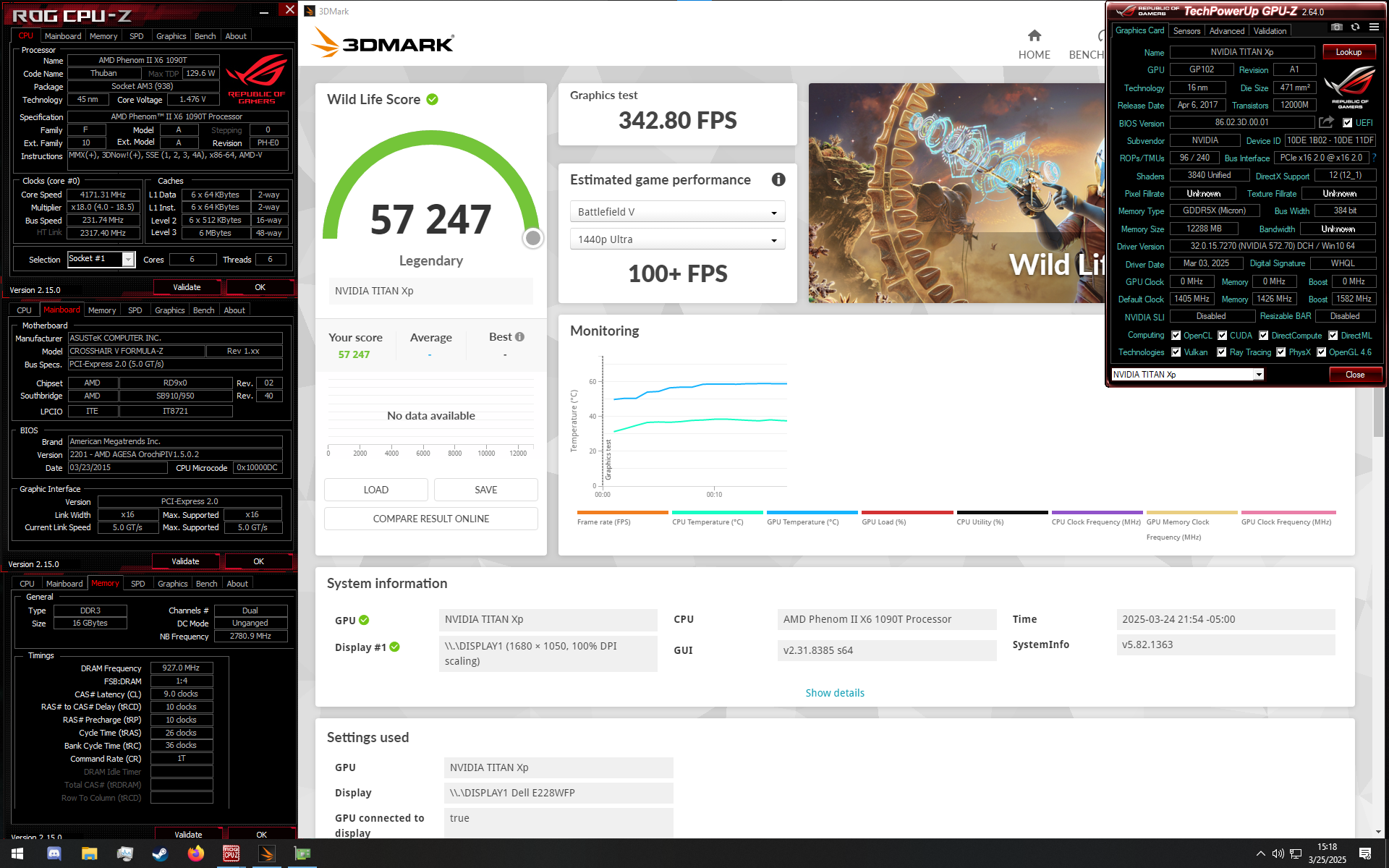Open Graphics tab in bottom CPU-Z window
Screen dimensions: 1389x868
(x=173, y=584)
